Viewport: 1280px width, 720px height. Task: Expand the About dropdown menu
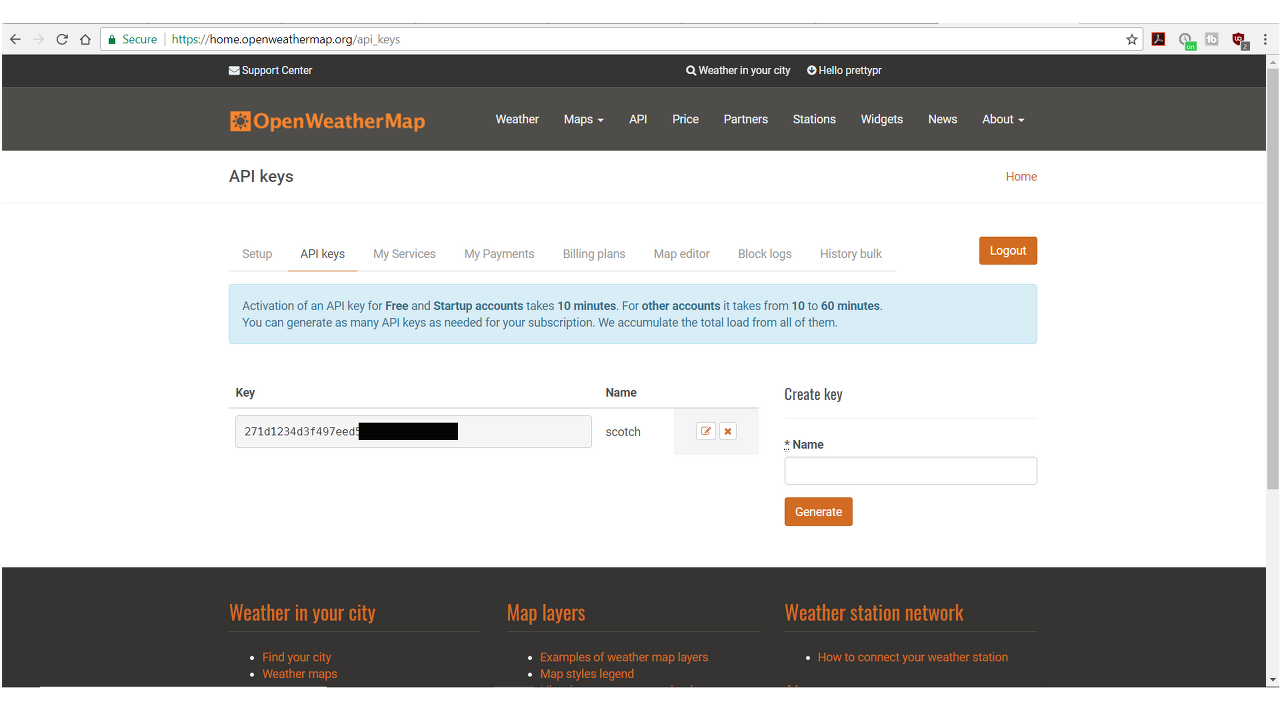[x=1003, y=119]
